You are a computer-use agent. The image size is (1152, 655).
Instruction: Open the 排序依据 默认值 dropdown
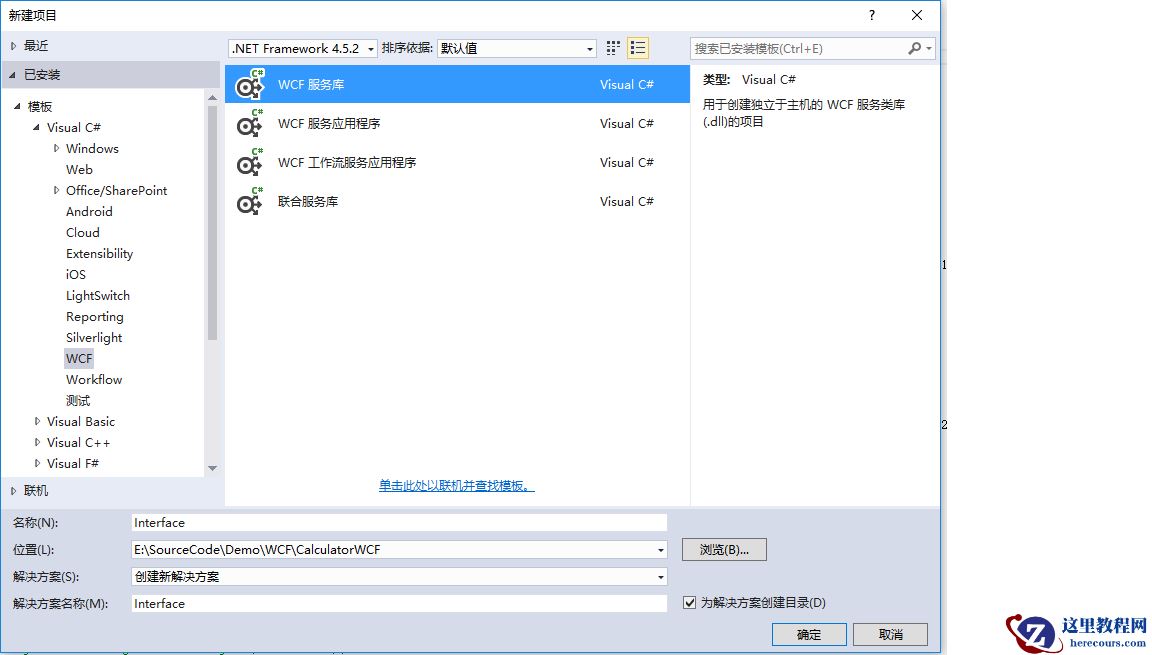point(516,48)
